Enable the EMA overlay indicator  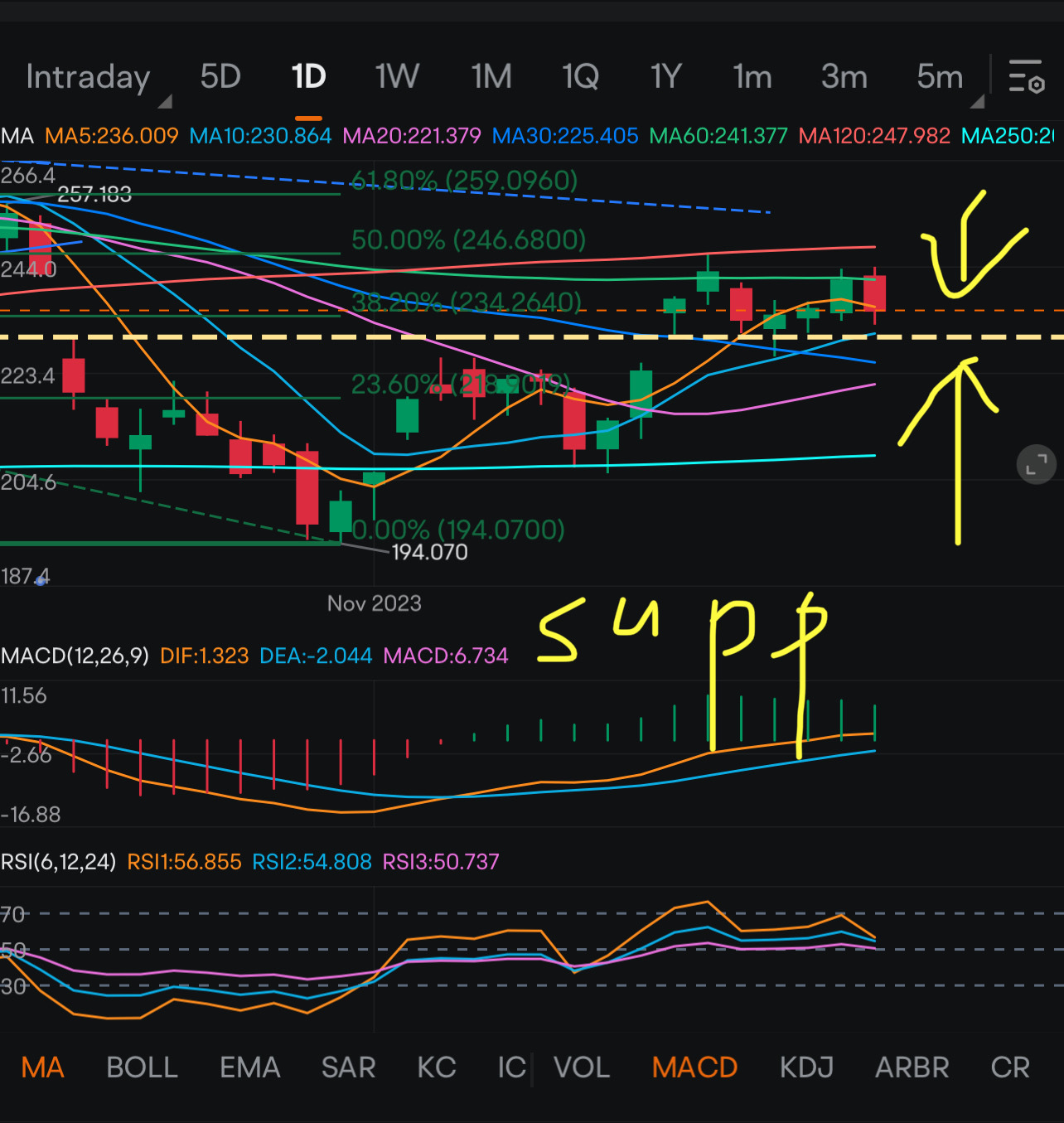[249, 1067]
